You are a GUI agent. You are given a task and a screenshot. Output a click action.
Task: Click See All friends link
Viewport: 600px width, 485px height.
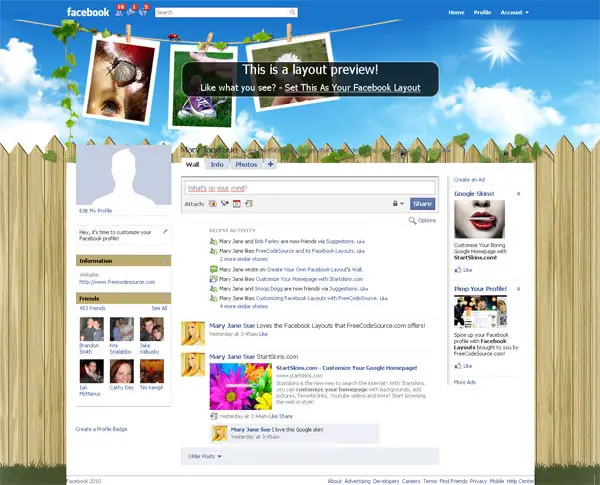159,308
